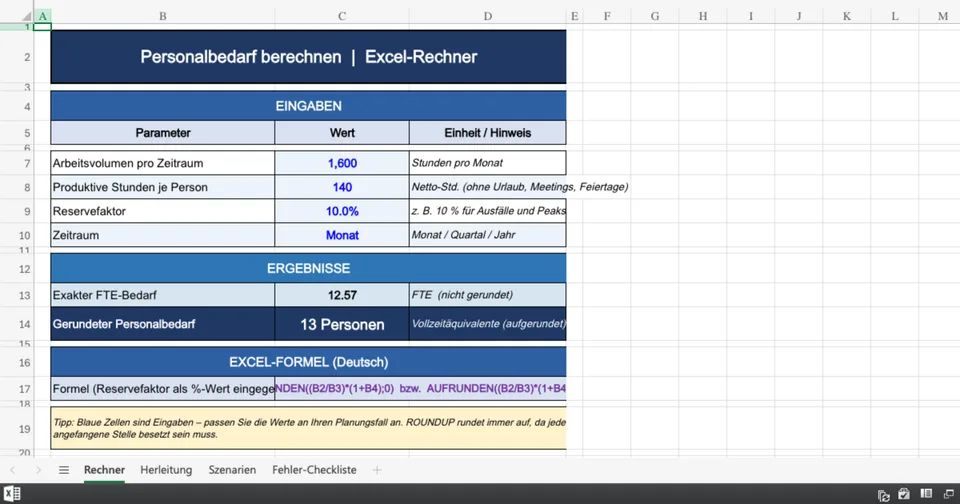The image size is (960, 504).
Task: Switch to the Fehler-Checkliste sheet tab
Action: (314, 470)
